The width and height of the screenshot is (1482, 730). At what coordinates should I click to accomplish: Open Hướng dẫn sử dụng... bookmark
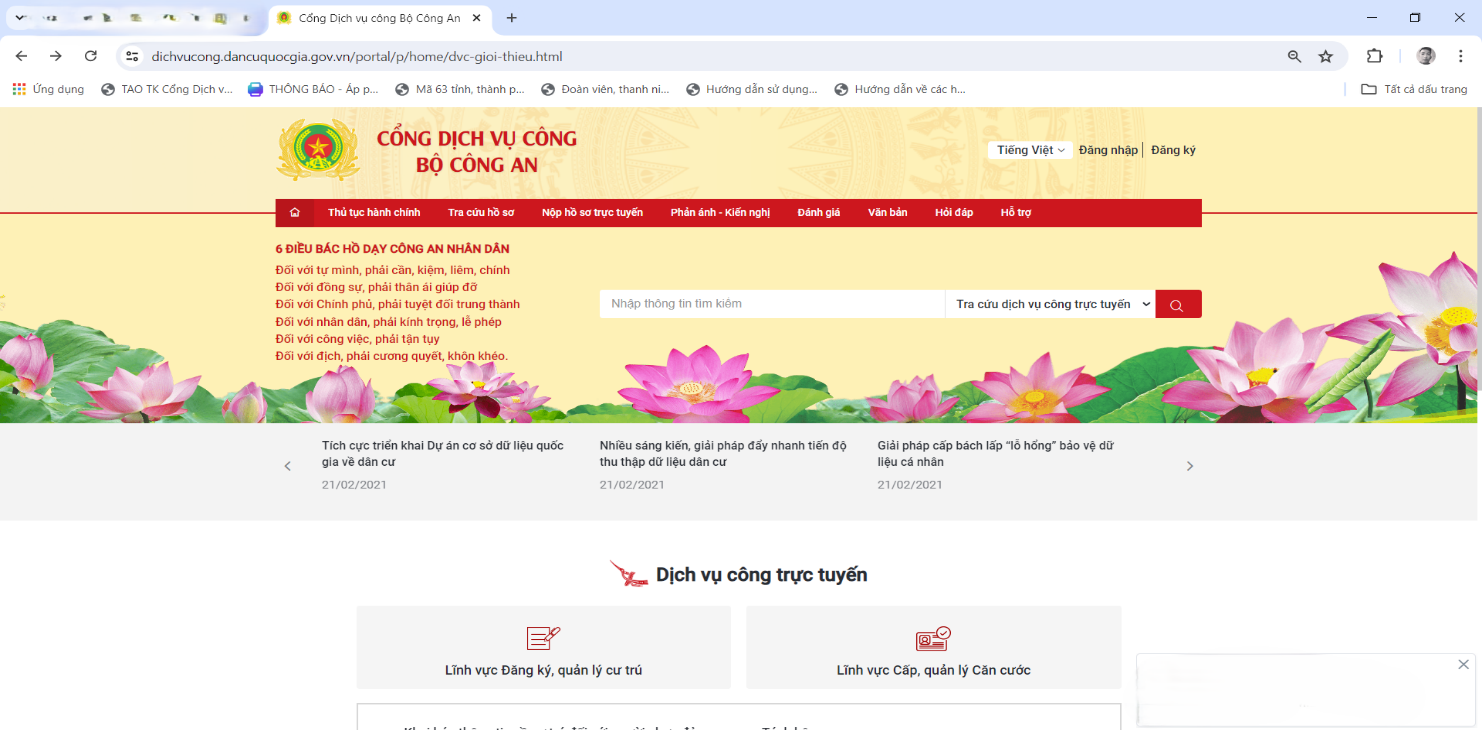click(x=752, y=89)
